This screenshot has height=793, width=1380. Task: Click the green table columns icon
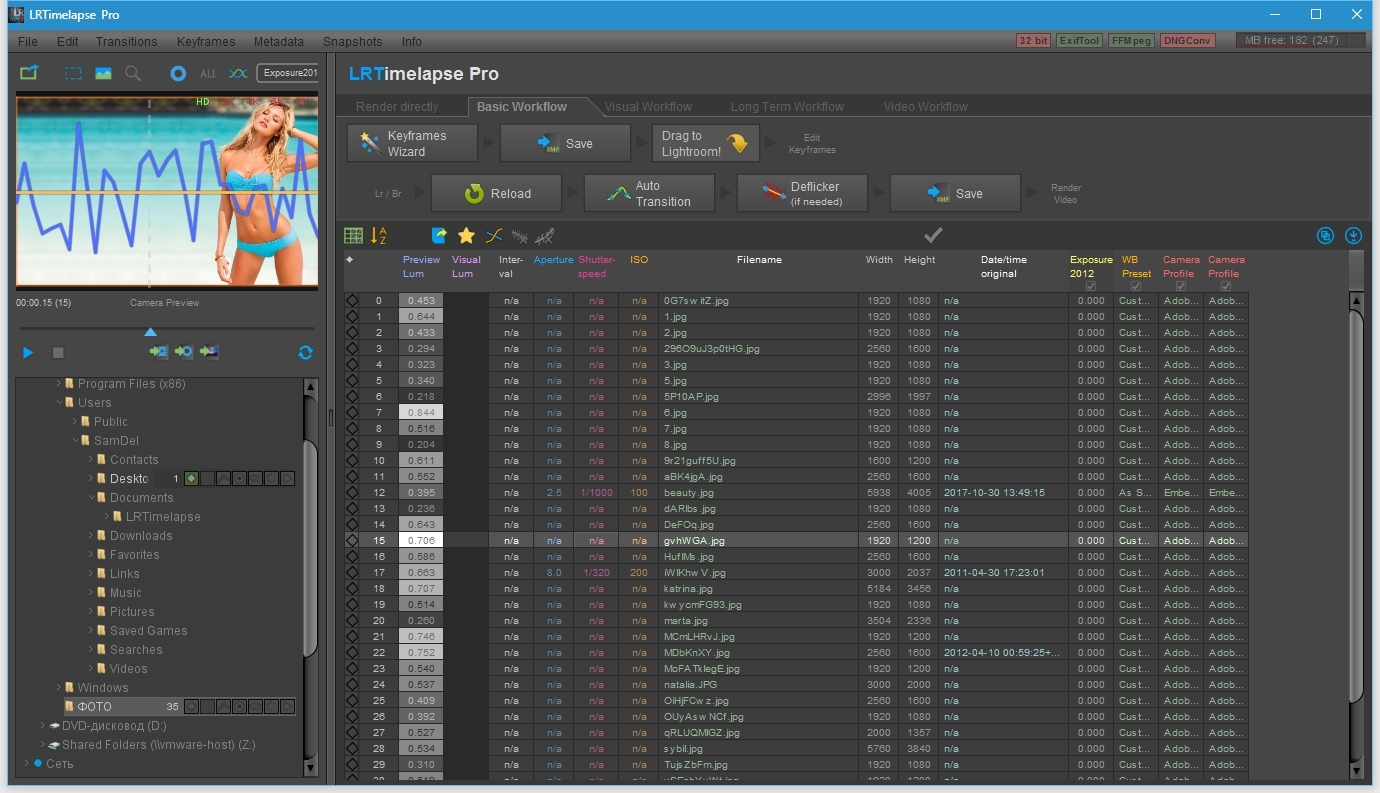click(353, 236)
